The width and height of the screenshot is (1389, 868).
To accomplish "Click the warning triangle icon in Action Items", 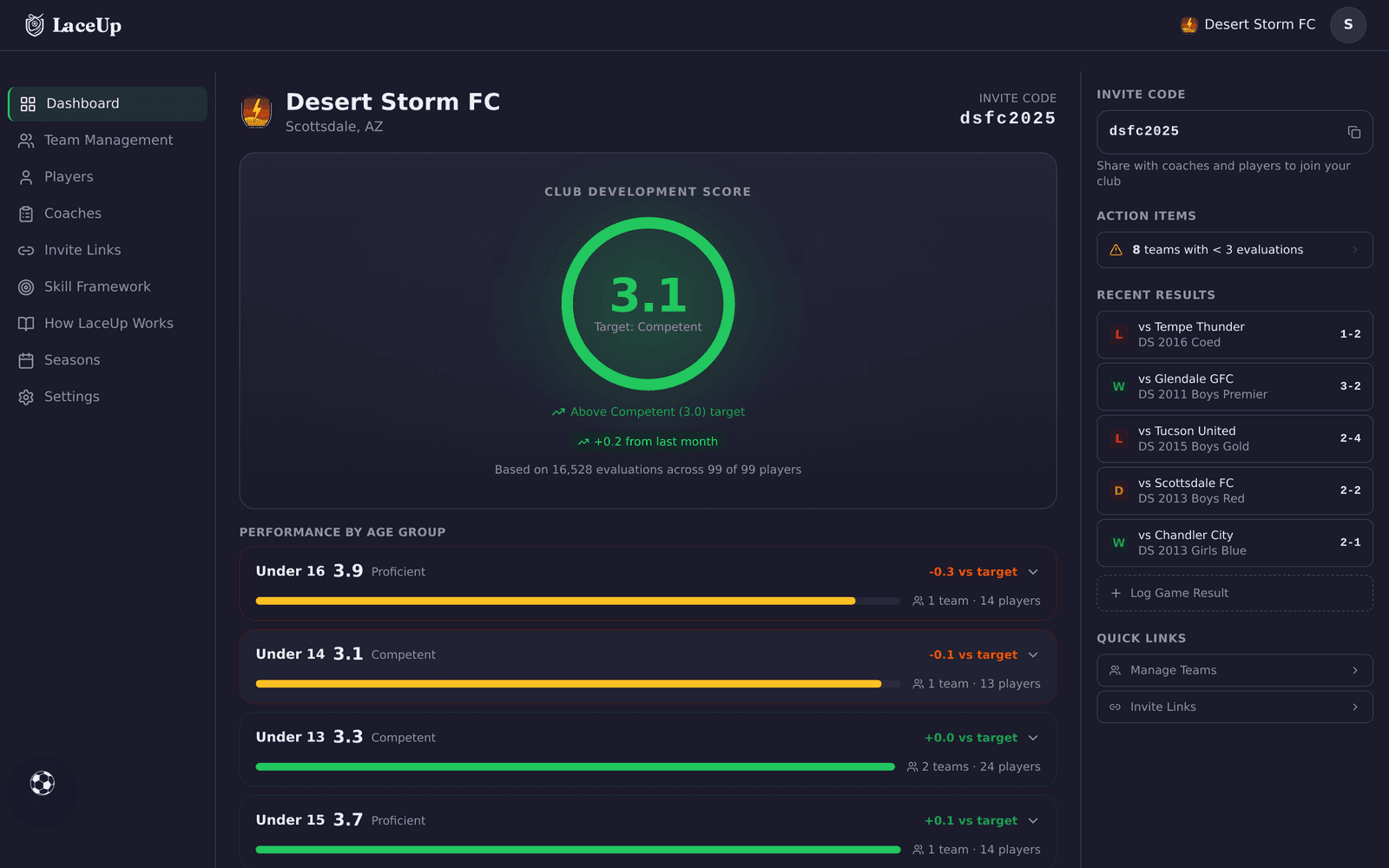I will pos(1116,250).
